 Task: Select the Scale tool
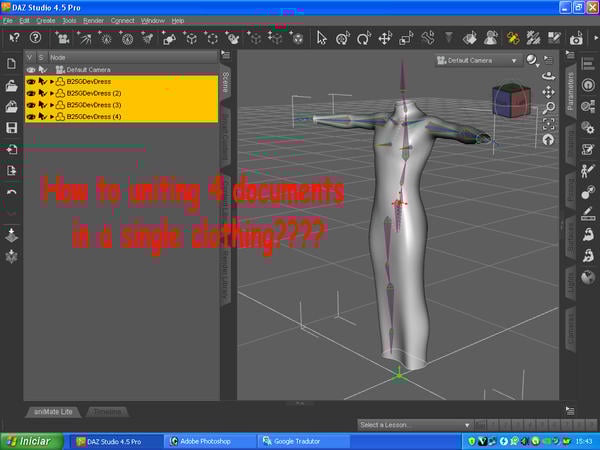click(x=406, y=38)
